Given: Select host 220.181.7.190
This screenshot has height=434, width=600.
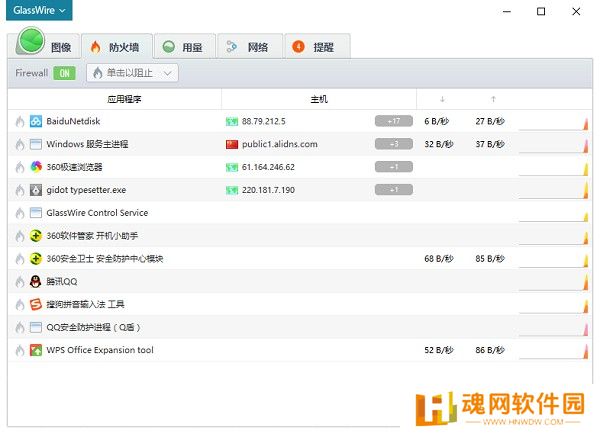Looking at the screenshot, I should coord(268,190).
